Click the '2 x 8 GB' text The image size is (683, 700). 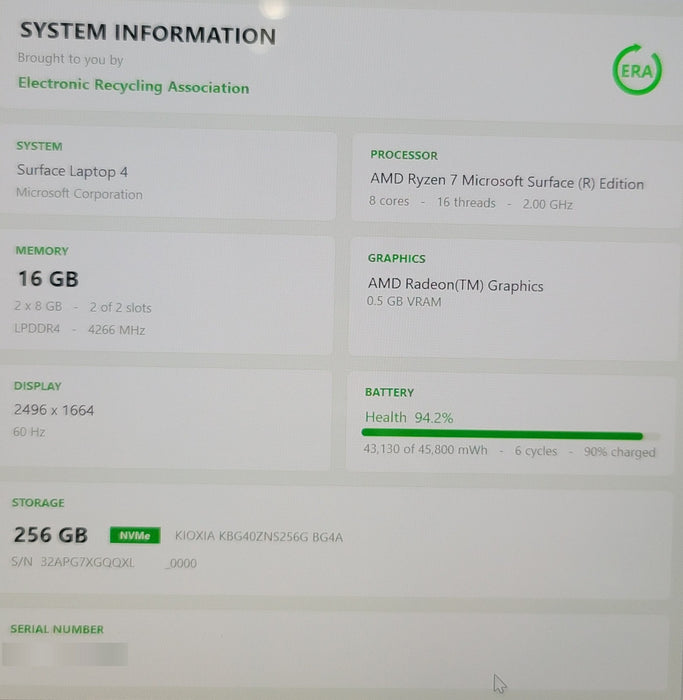38,306
